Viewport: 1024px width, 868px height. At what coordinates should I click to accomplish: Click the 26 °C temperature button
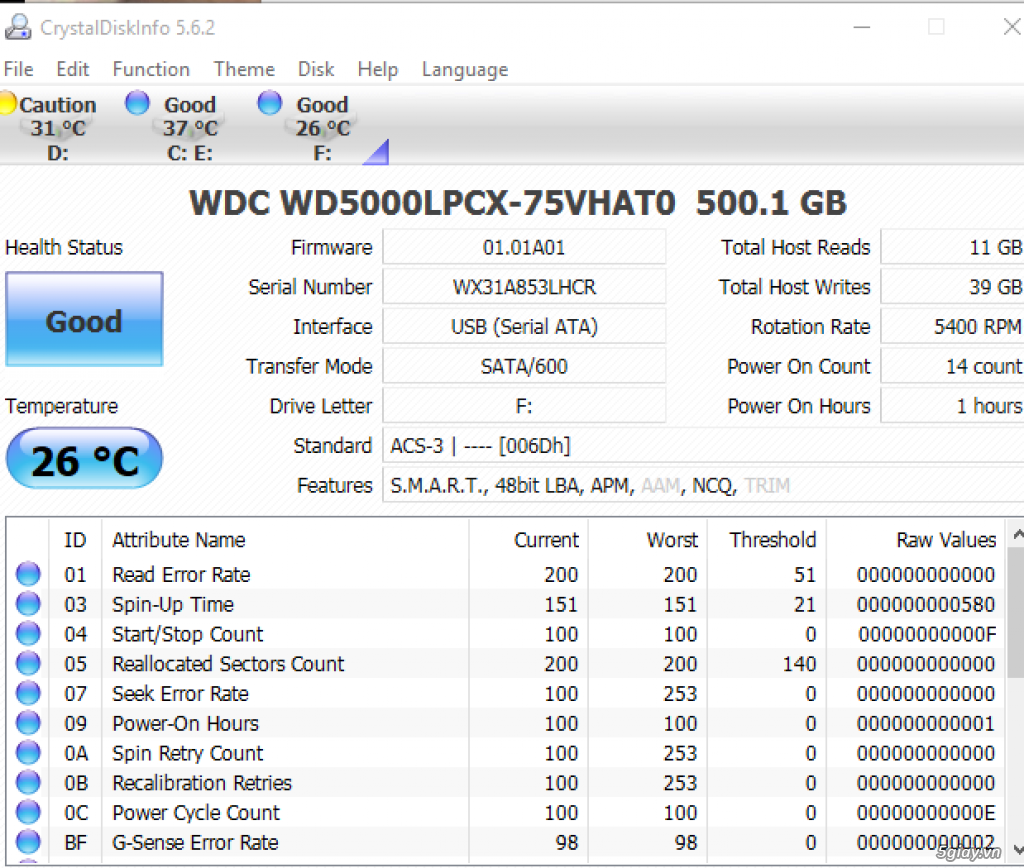84,459
